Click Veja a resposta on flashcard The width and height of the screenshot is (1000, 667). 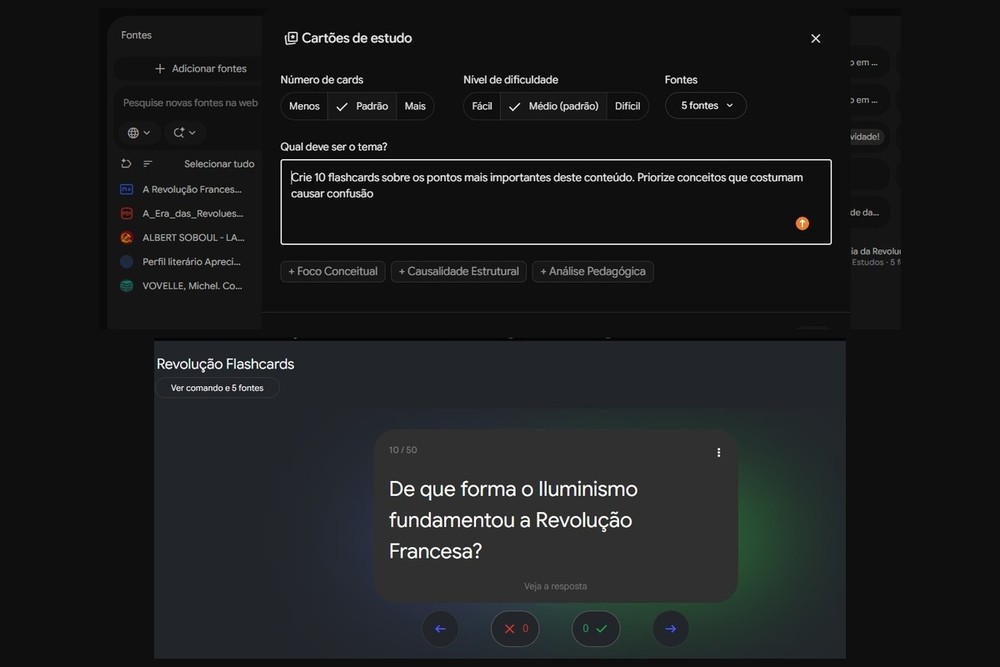click(x=555, y=586)
